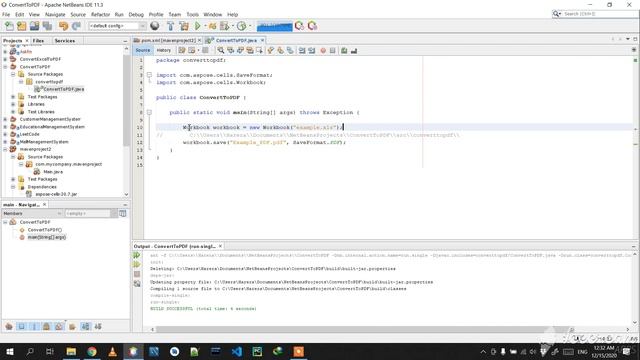Close the Output ConvertToPDF tab
This screenshot has width=640, height=360.
tap(220, 247)
